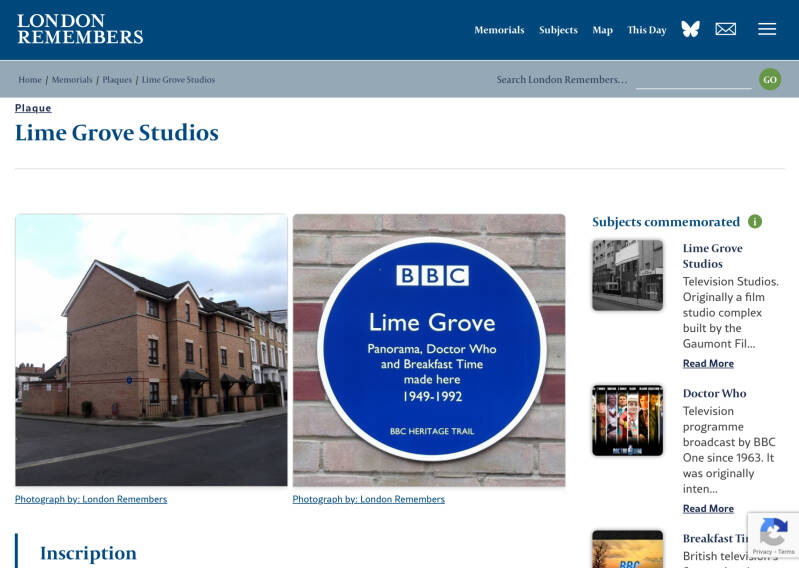Open the hamburger menu
The height and width of the screenshot is (568, 799).
point(767,29)
